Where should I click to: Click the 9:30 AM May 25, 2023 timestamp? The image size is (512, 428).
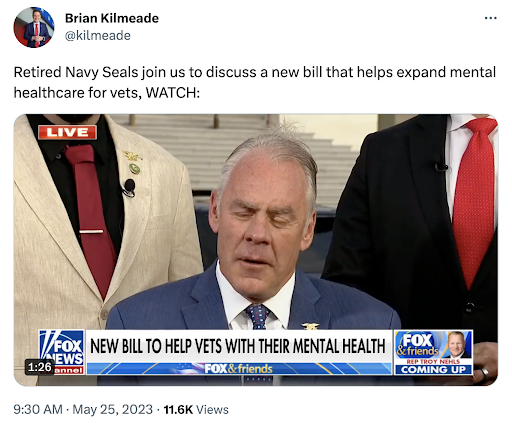click(x=83, y=409)
